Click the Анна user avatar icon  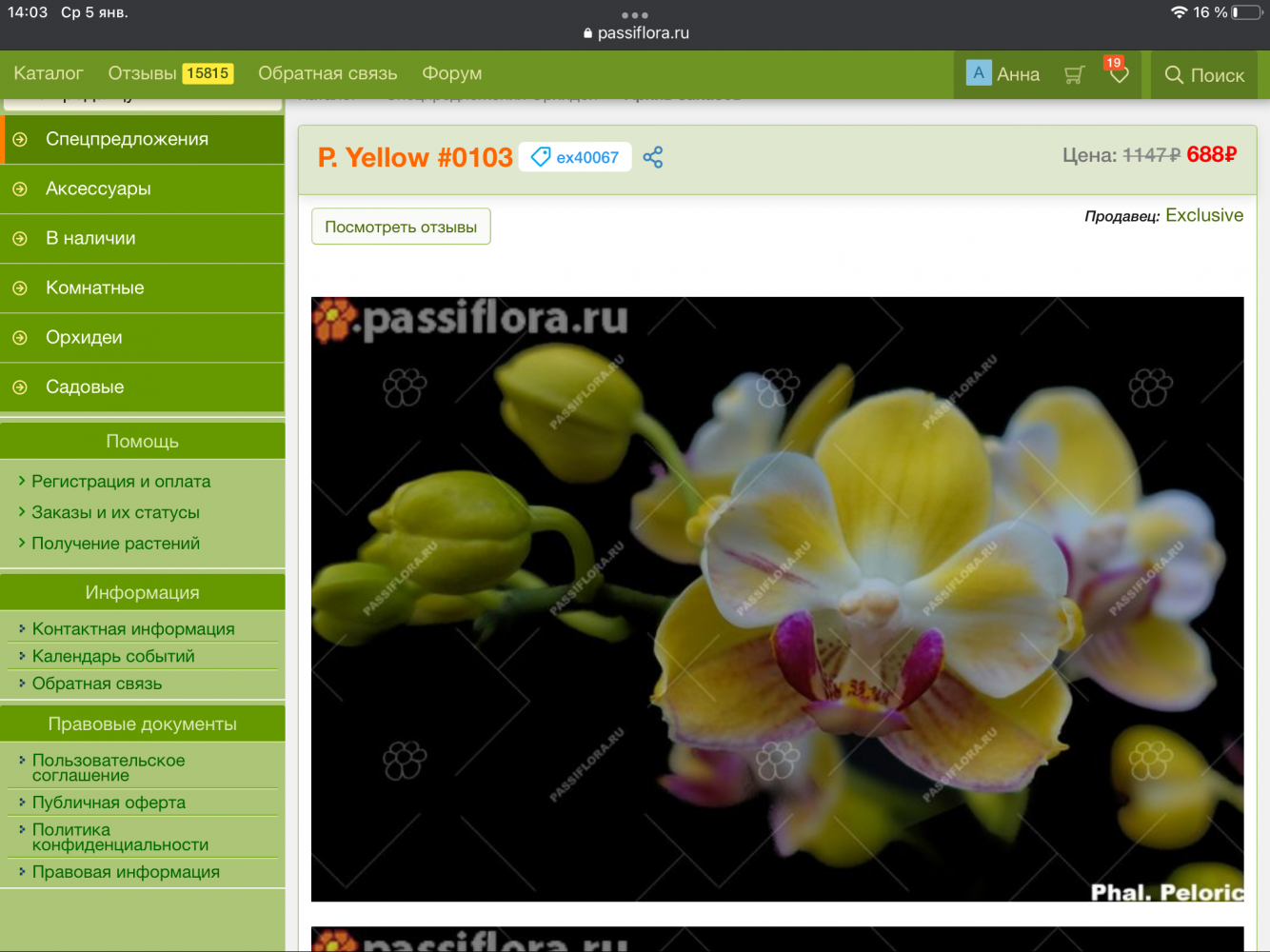978,73
